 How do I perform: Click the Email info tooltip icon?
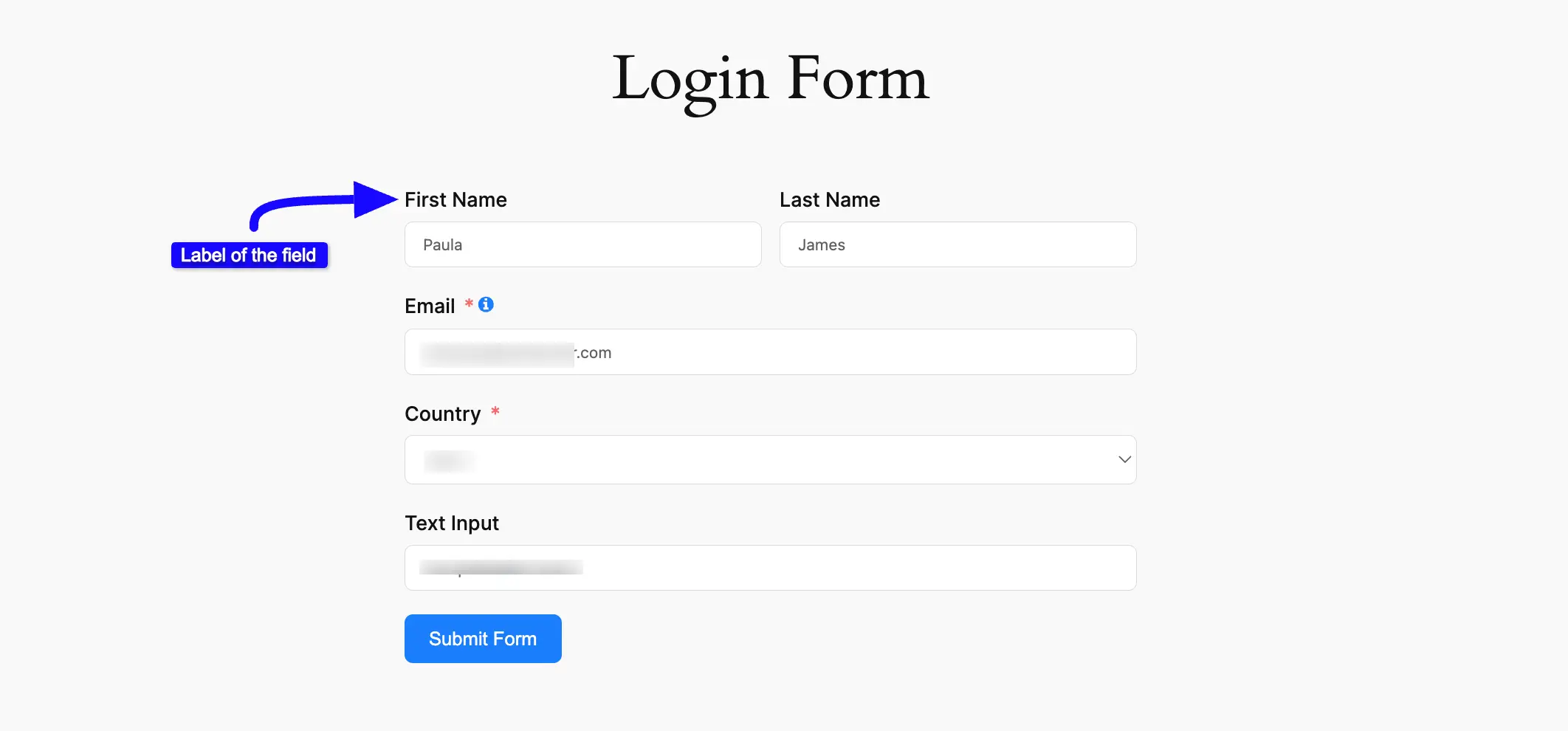click(486, 304)
